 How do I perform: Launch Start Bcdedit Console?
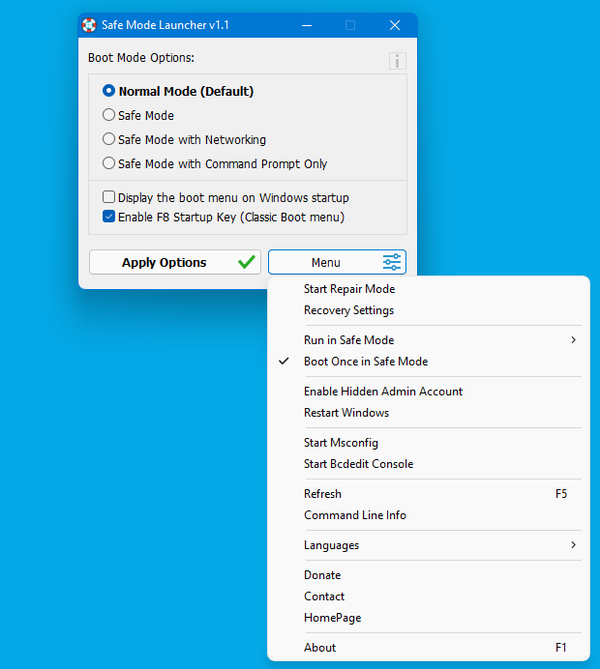(x=358, y=464)
